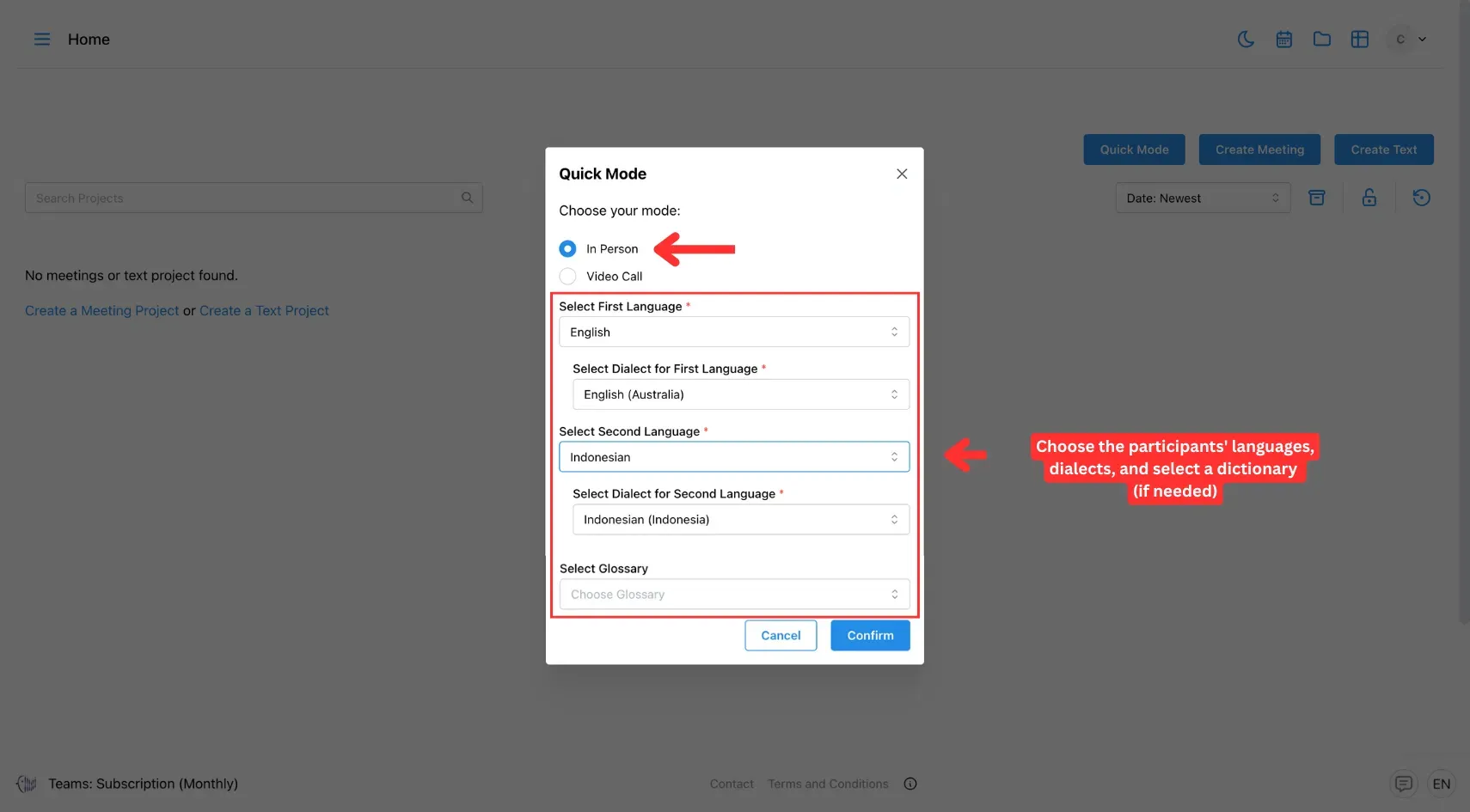The height and width of the screenshot is (812, 1470).
Task: Click the Home page title
Action: (89, 40)
